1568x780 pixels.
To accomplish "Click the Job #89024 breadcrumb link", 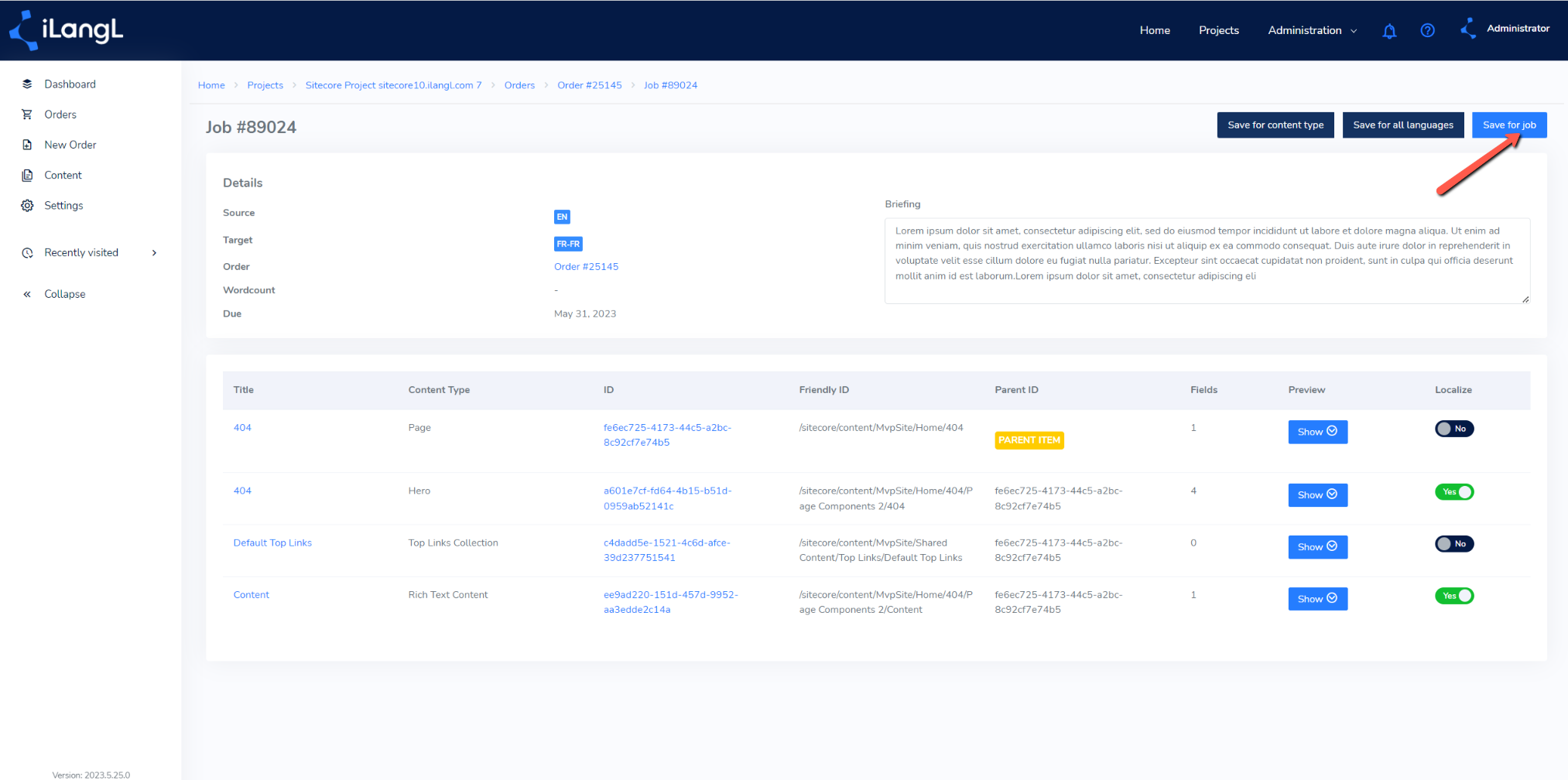I will 670,85.
